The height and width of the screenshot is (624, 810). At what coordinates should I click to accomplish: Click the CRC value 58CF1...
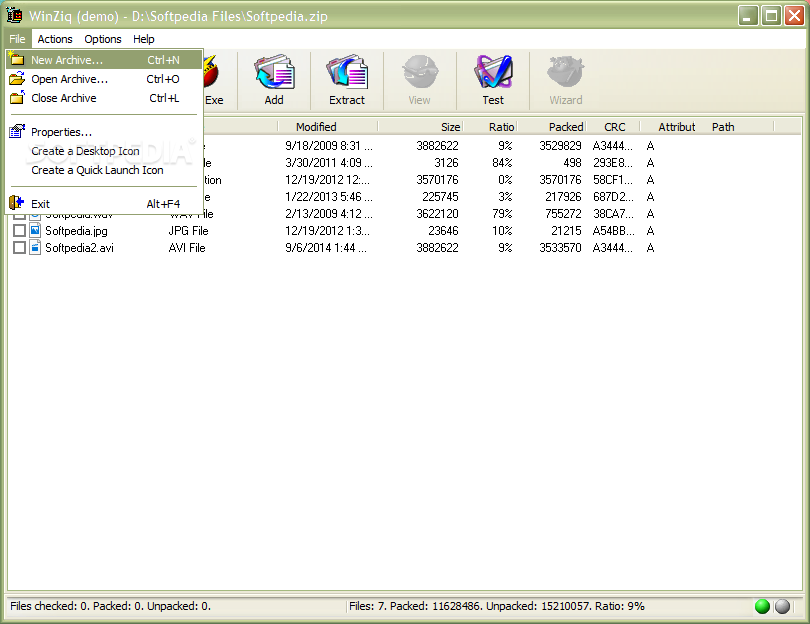tap(613, 180)
